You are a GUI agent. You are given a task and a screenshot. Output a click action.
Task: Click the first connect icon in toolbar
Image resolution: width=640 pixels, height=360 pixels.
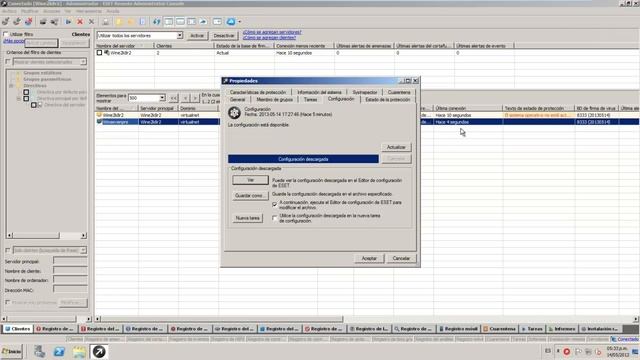(6, 22)
